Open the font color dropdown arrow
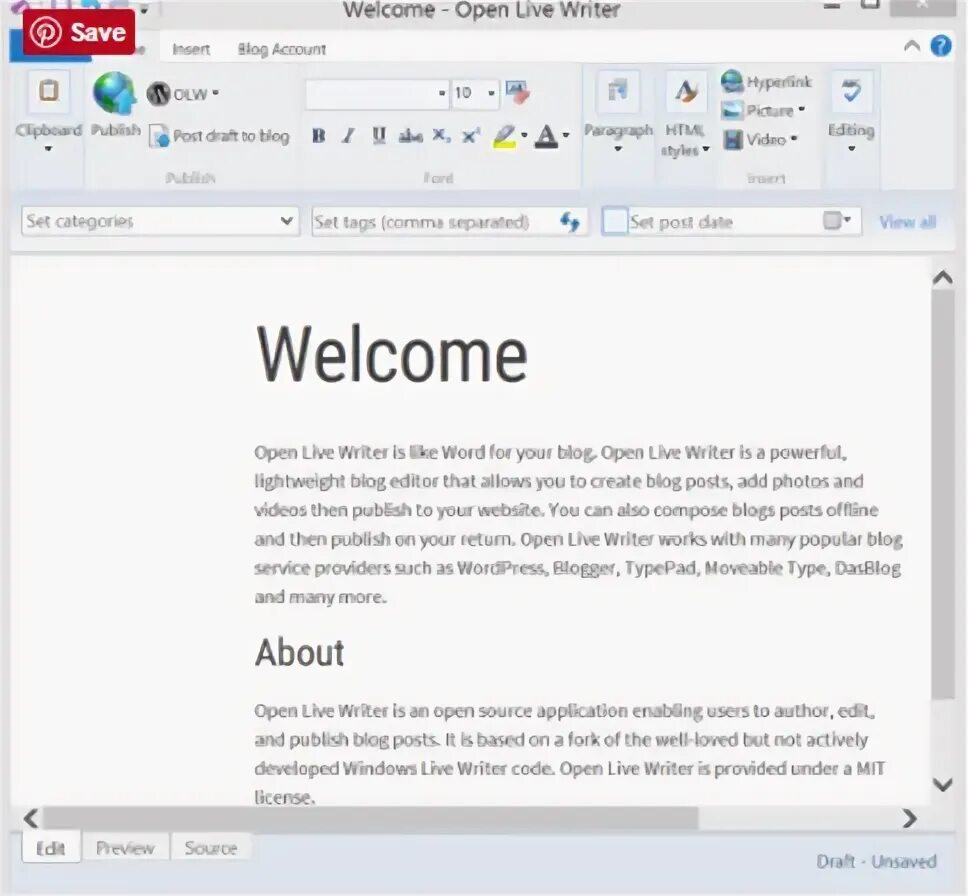The height and width of the screenshot is (896, 968). (x=566, y=135)
